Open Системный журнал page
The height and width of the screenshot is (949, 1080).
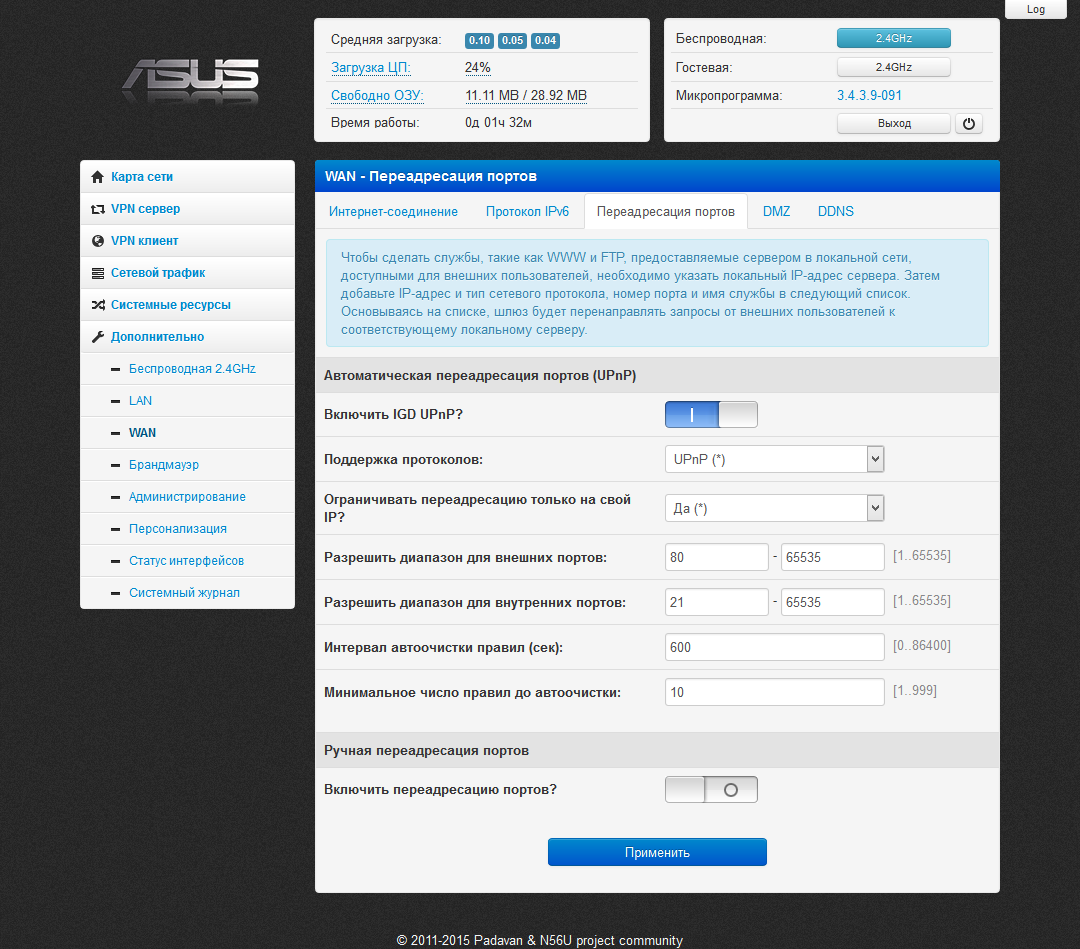point(185,593)
